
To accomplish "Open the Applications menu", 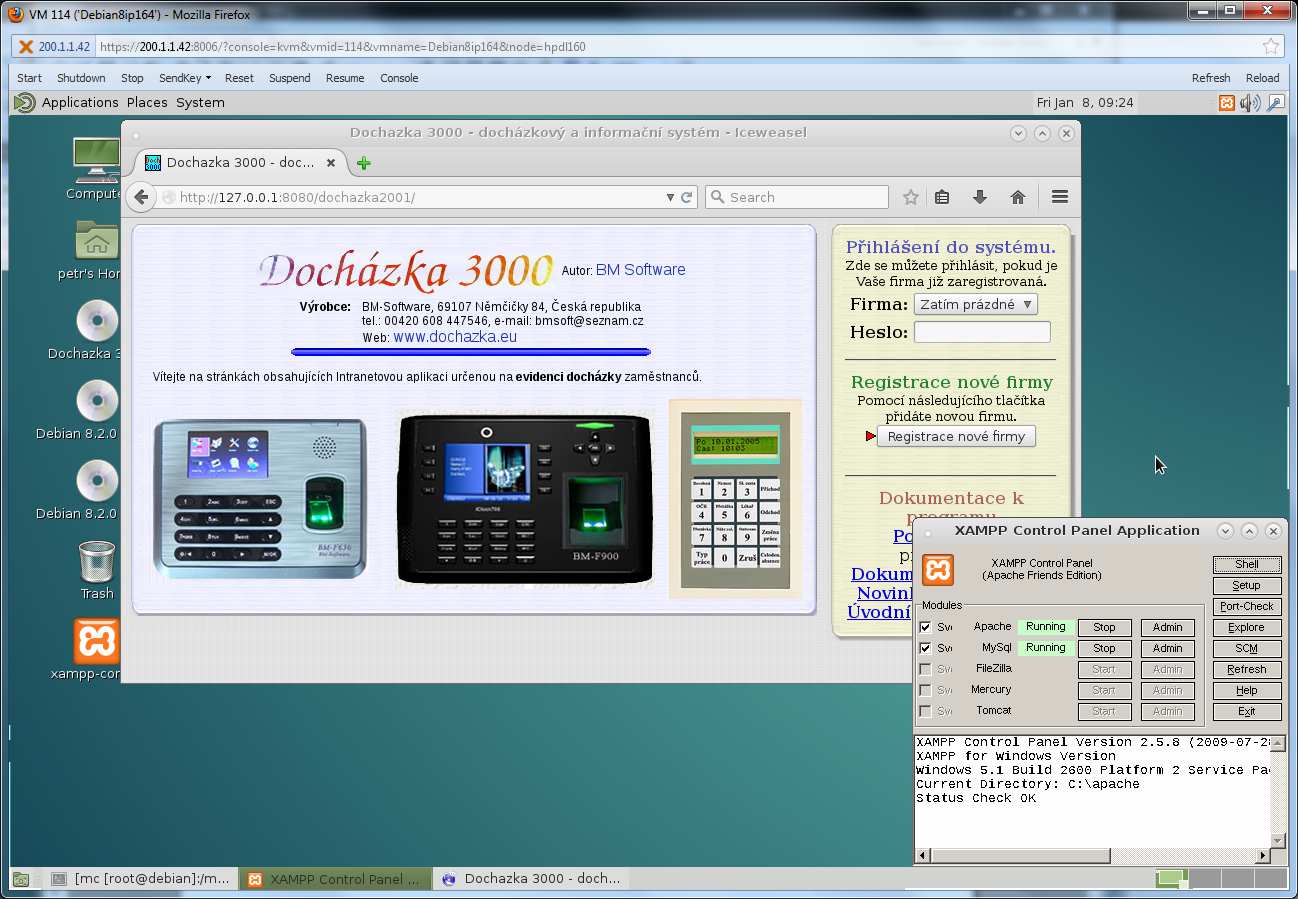I will (80, 102).
